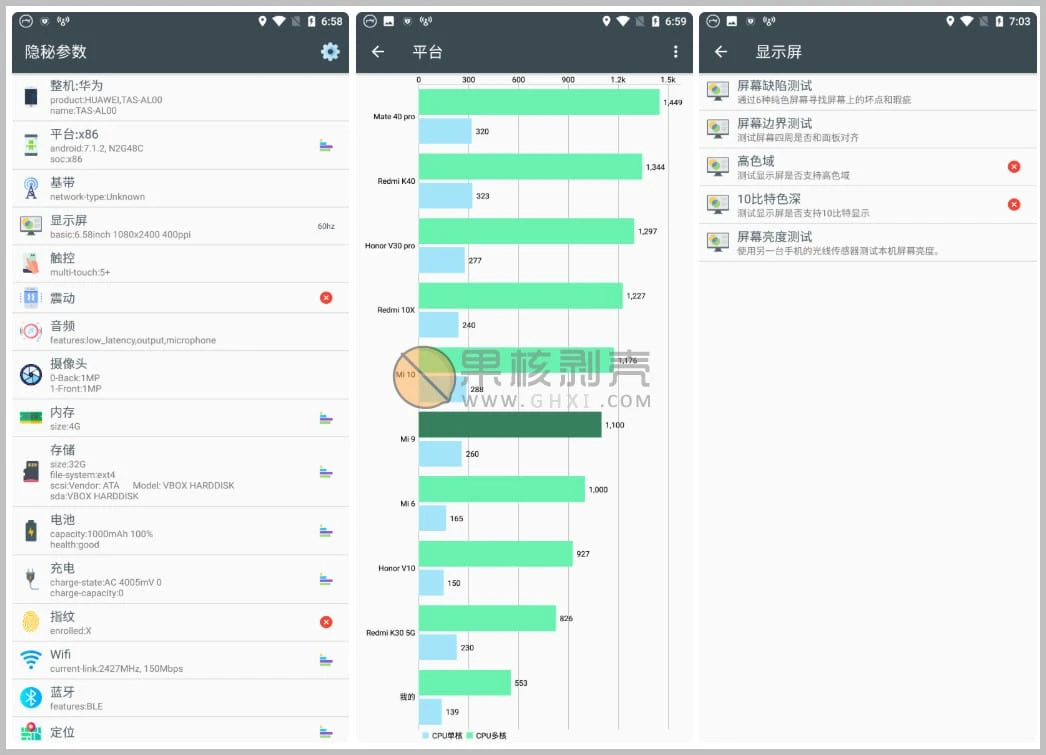
Task: Tap the 平台:x86 platform icon
Action: (31, 145)
